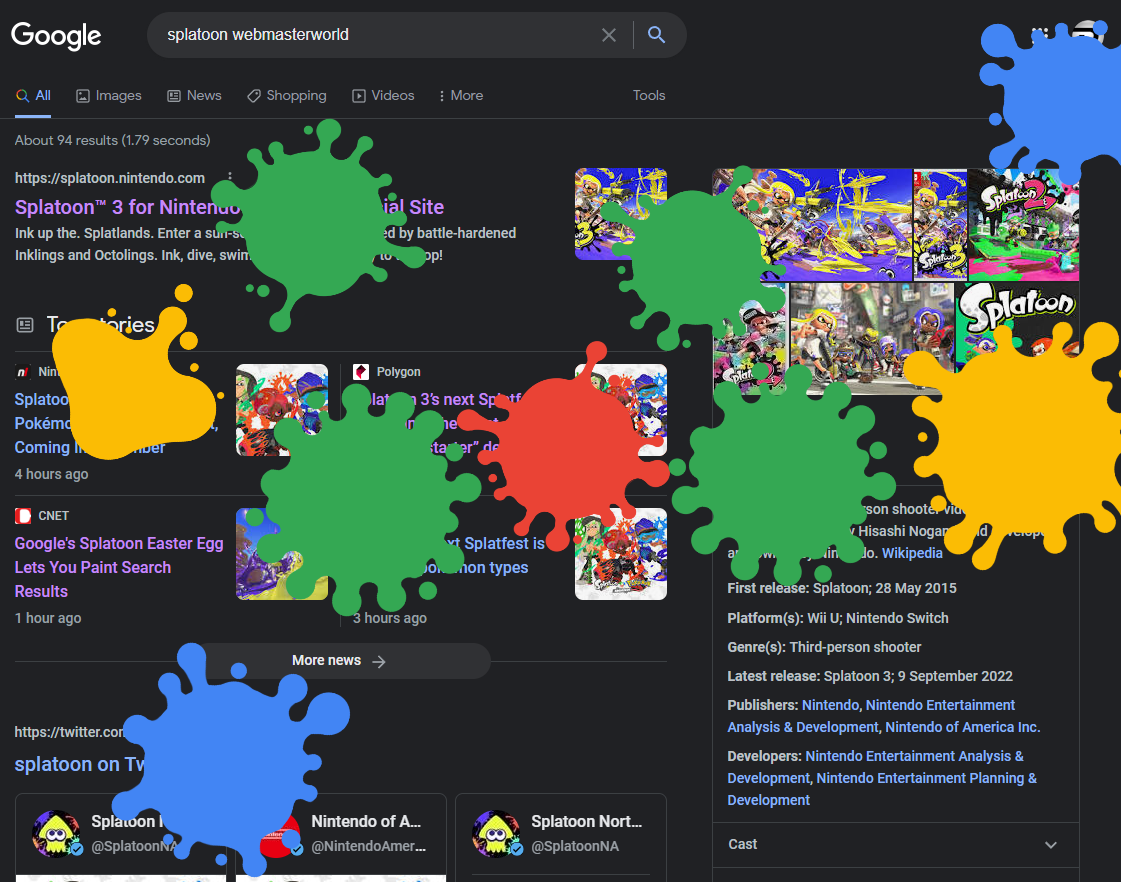Open the search Tools menu

(648, 95)
